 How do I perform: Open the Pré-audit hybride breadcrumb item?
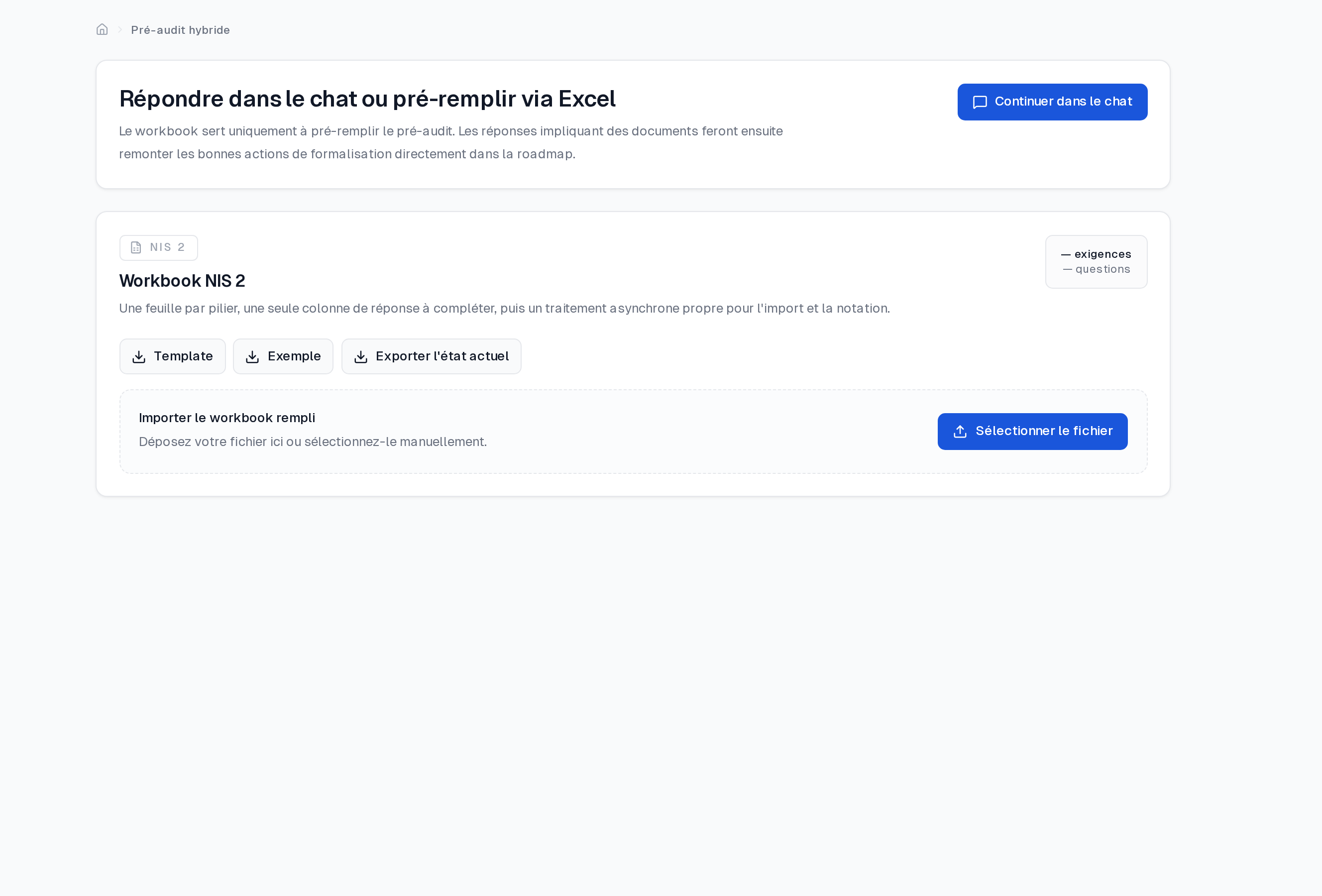180,29
